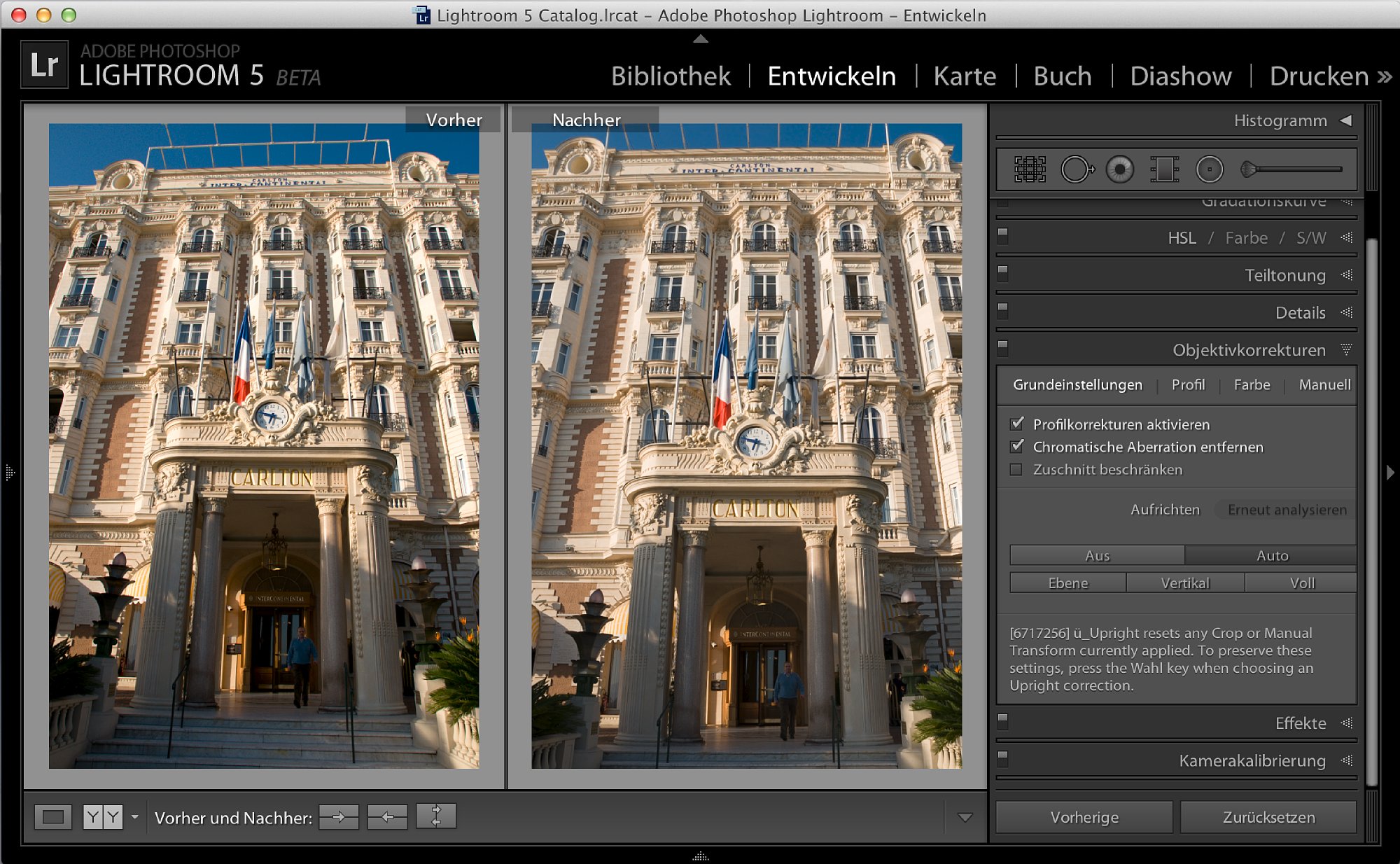Switch to the Karte module
Screen dimensions: 1400x864
coord(965,76)
